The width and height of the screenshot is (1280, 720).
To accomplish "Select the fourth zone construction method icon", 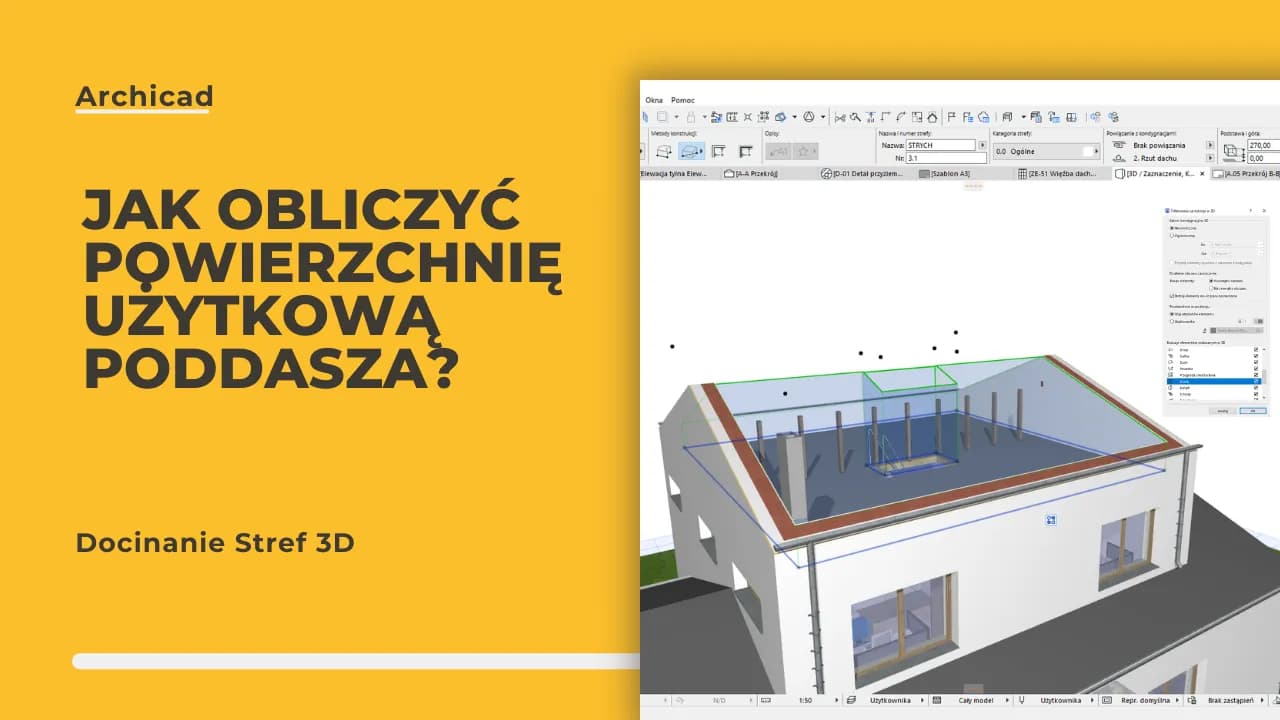I will (746, 152).
